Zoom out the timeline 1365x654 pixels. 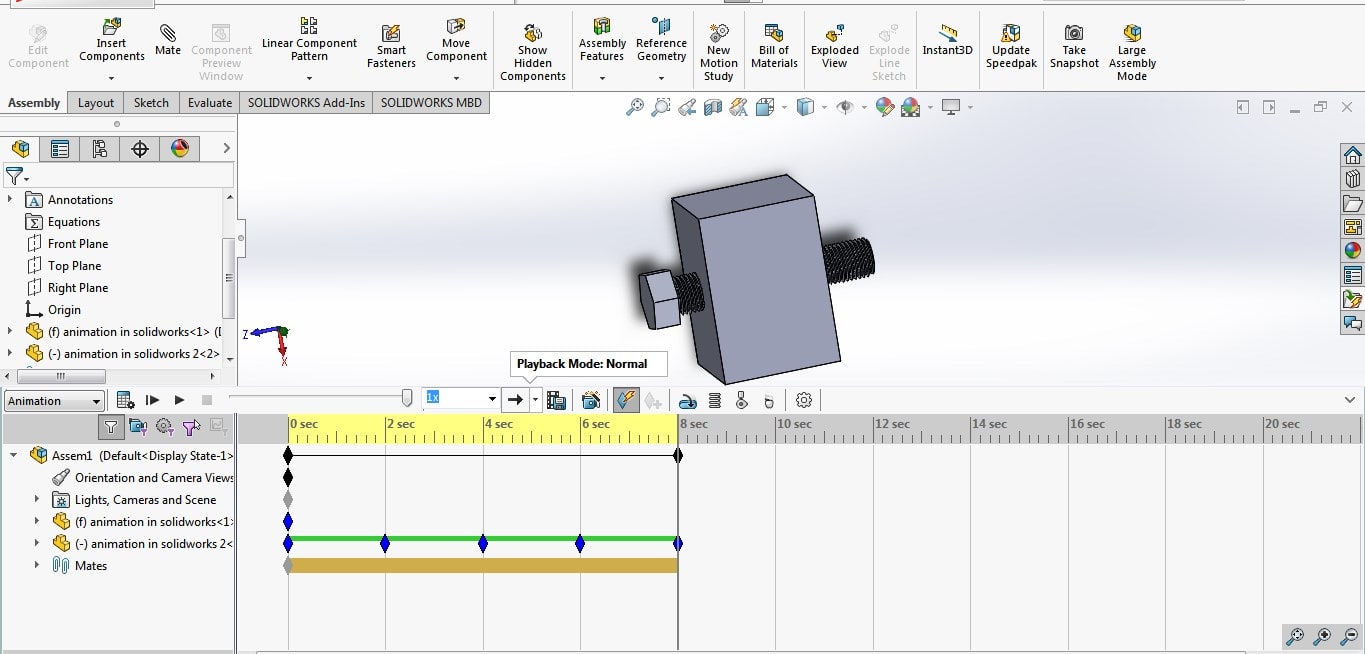tap(1350, 636)
